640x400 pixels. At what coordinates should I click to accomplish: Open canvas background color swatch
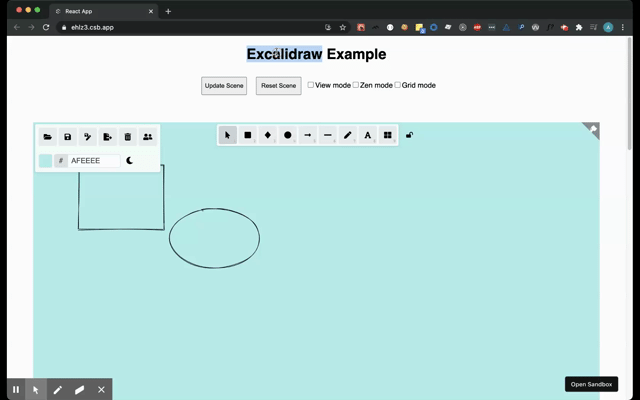click(x=45, y=161)
